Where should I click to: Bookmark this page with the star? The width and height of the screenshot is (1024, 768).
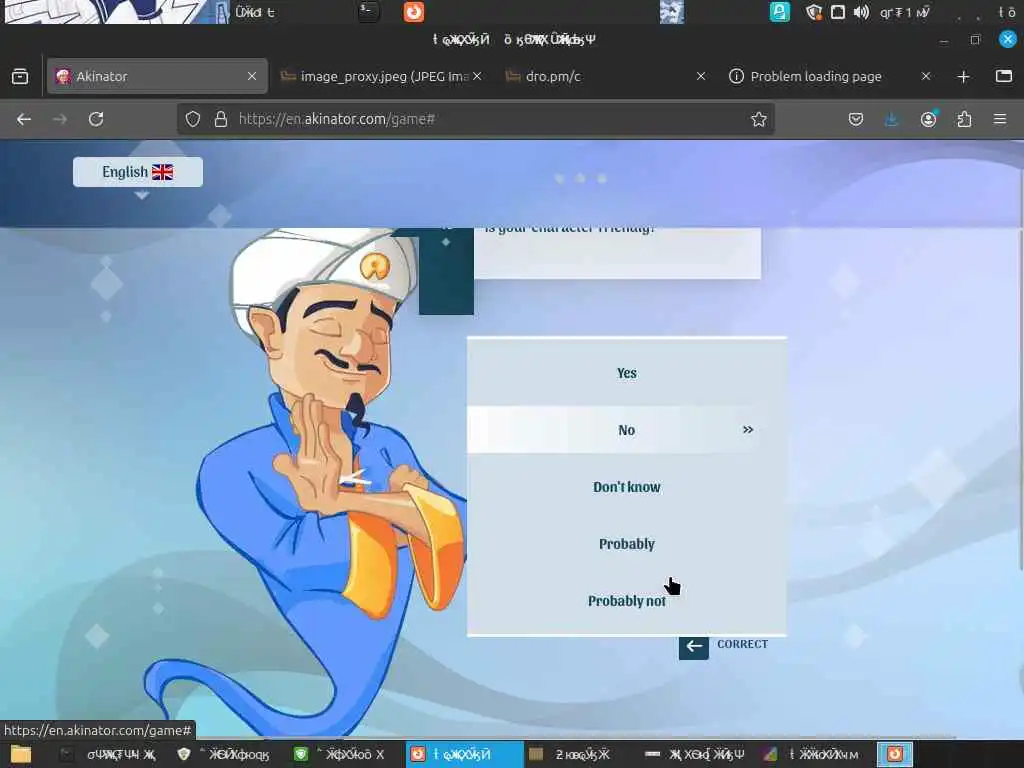(x=758, y=119)
